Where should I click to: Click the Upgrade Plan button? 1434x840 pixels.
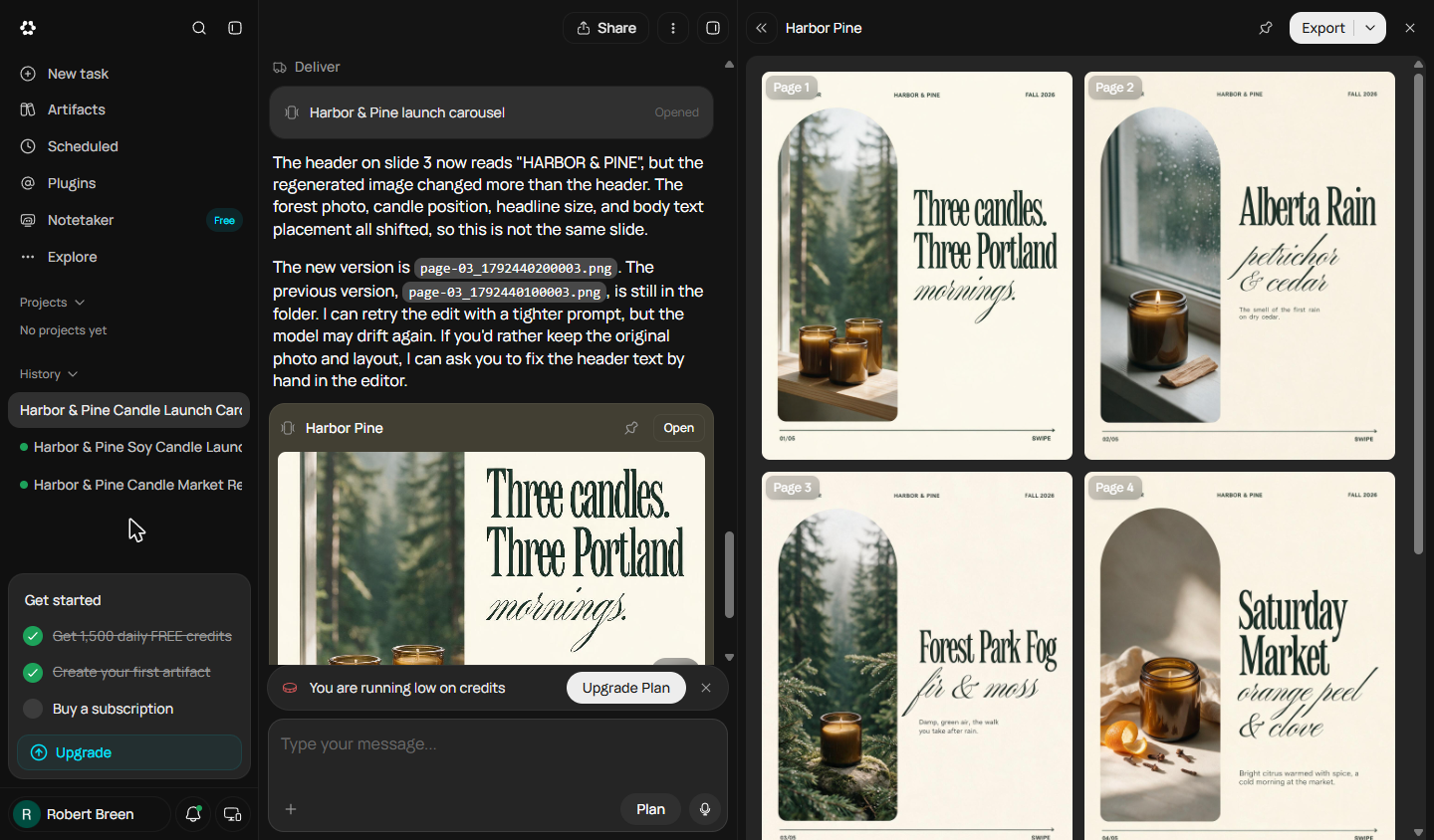coord(626,688)
